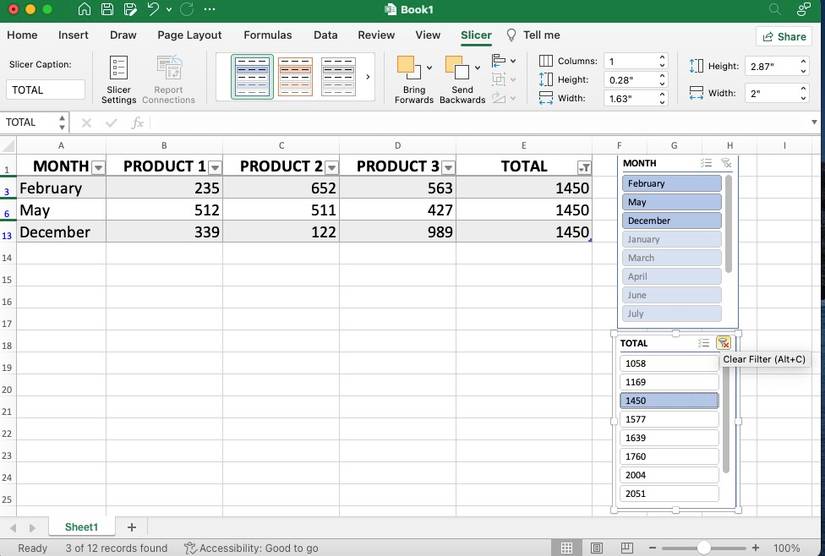This screenshot has width=825, height=556.
Task: Expand the formula bar chevron
Action: [814, 122]
